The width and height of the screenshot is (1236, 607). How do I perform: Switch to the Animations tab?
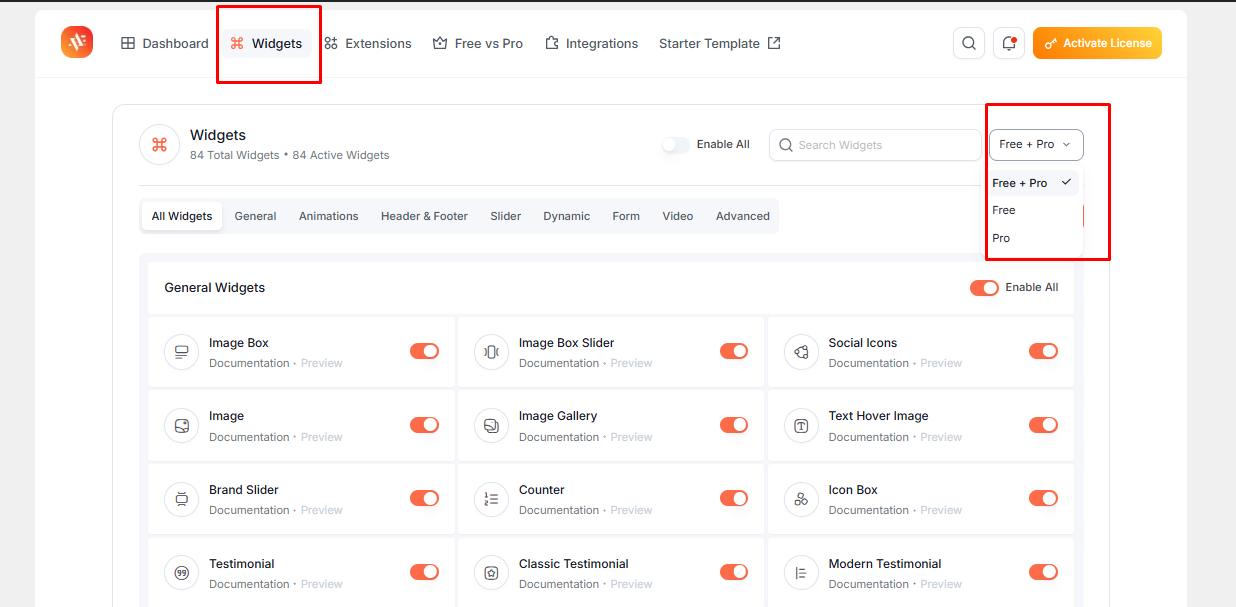pyautogui.click(x=329, y=216)
